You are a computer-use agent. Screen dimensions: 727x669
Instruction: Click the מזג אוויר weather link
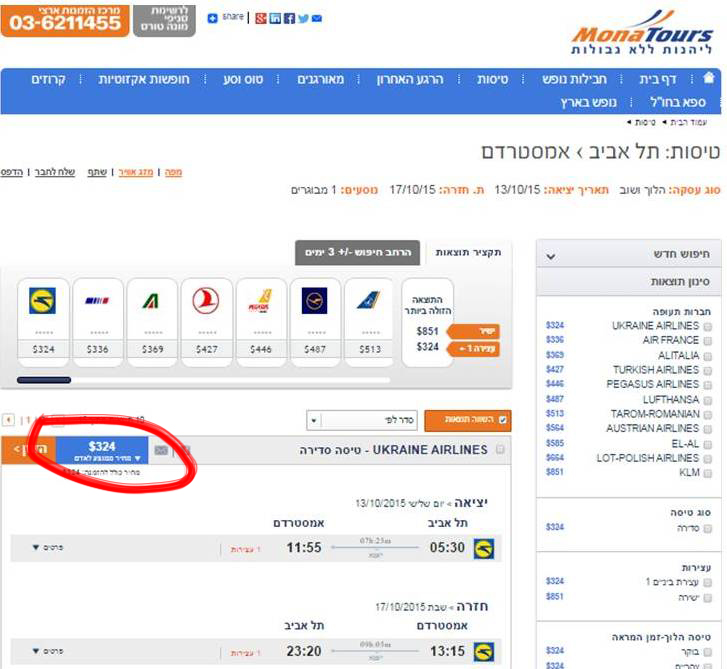pos(135,172)
